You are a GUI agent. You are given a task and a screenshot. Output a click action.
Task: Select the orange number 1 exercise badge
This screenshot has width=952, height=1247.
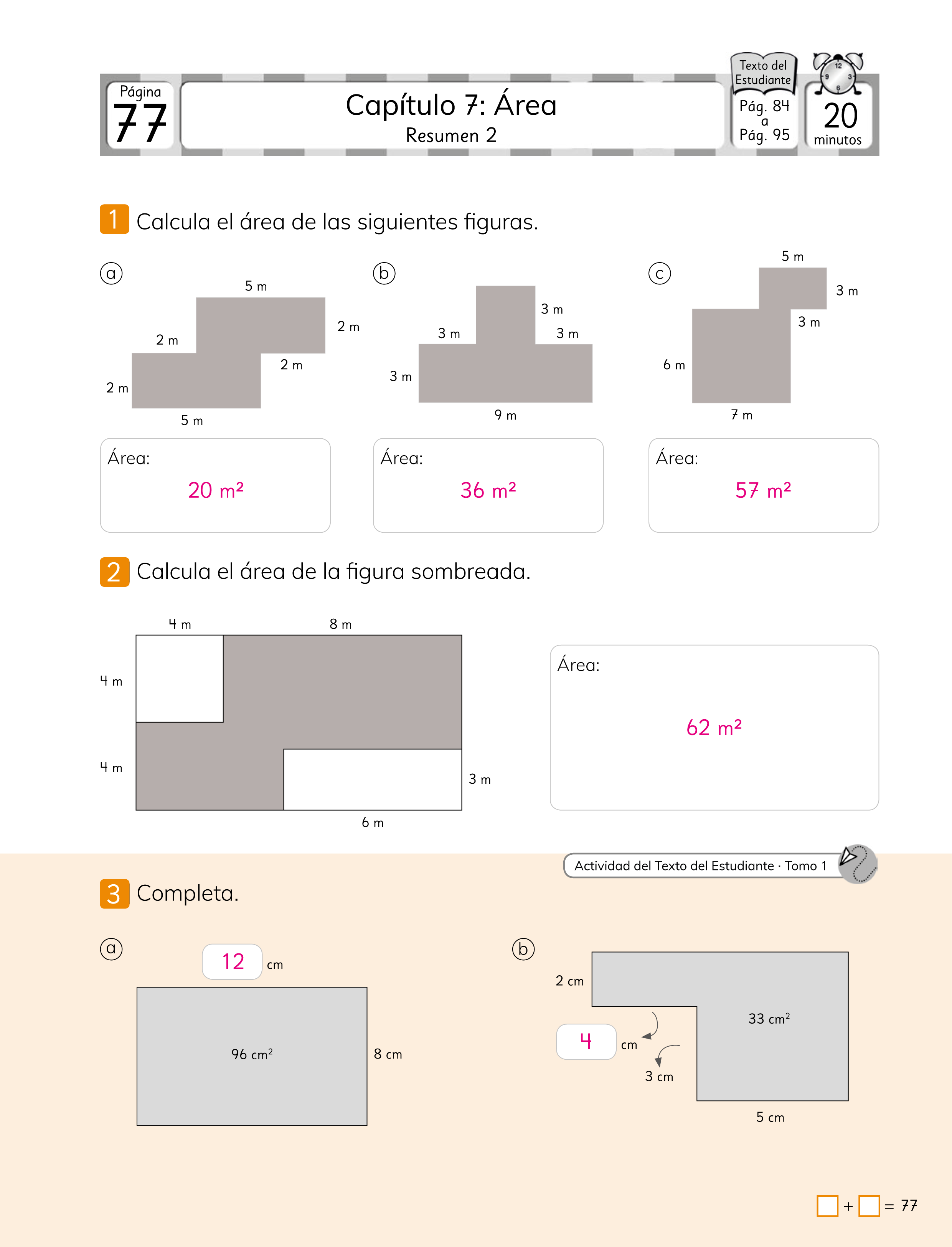(x=114, y=220)
